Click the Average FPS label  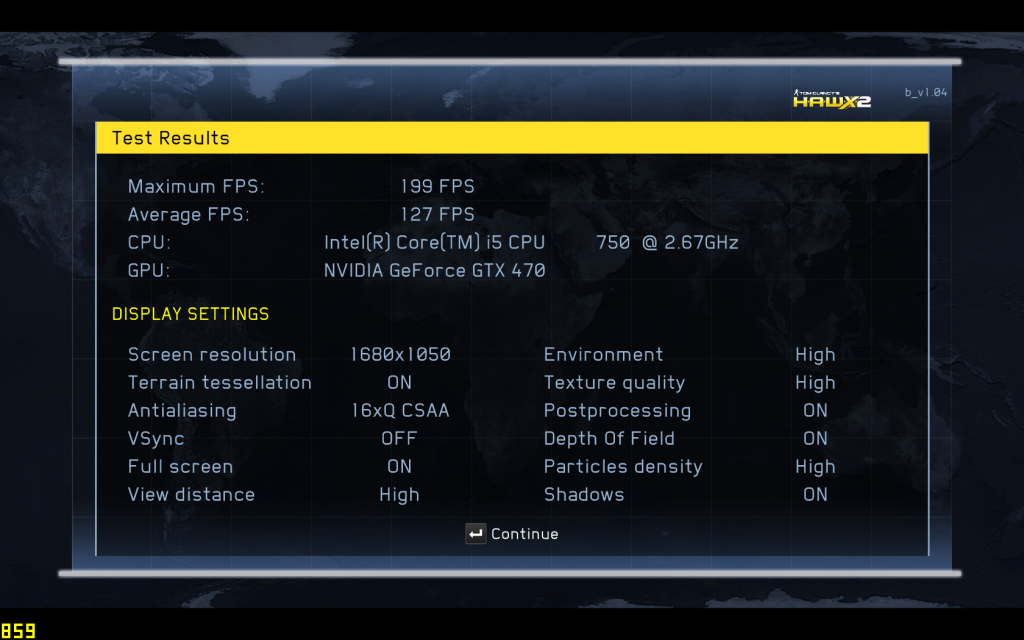tap(189, 214)
